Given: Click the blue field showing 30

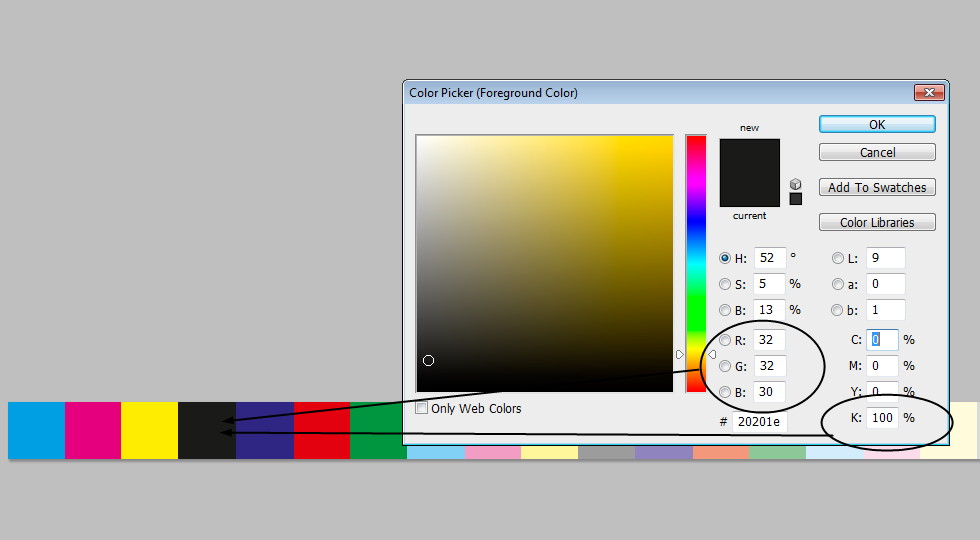Looking at the screenshot, I should click(769, 392).
